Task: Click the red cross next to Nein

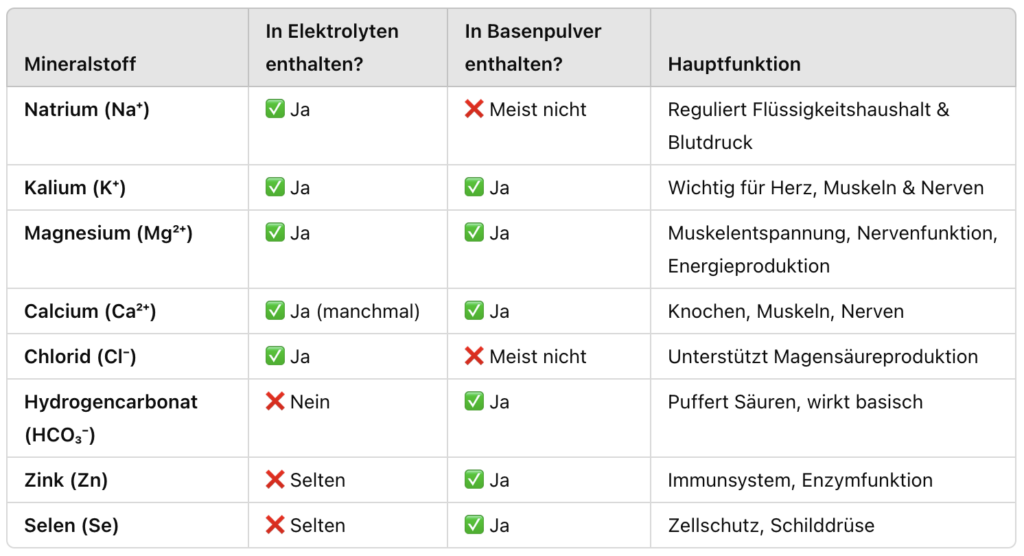Action: point(275,401)
